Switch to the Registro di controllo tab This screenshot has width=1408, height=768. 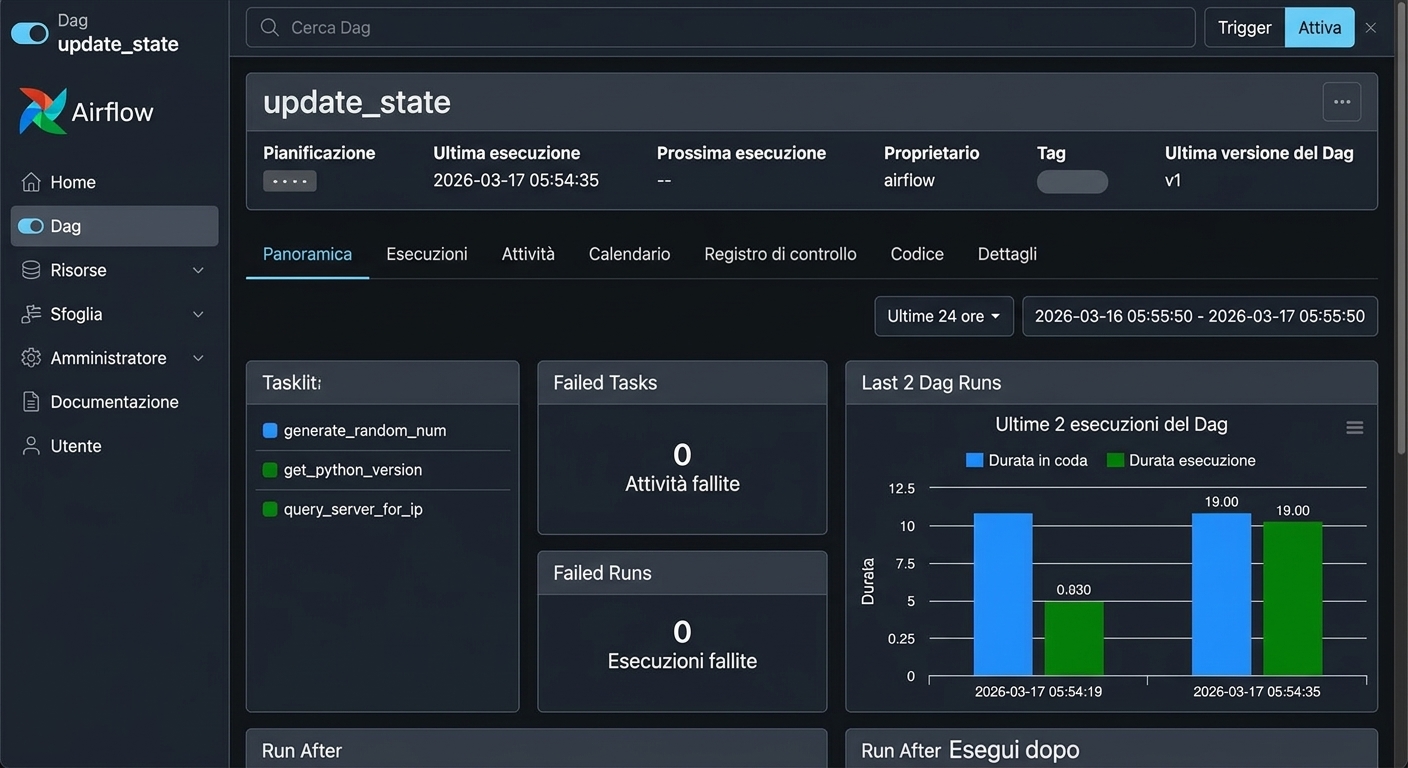click(780, 254)
